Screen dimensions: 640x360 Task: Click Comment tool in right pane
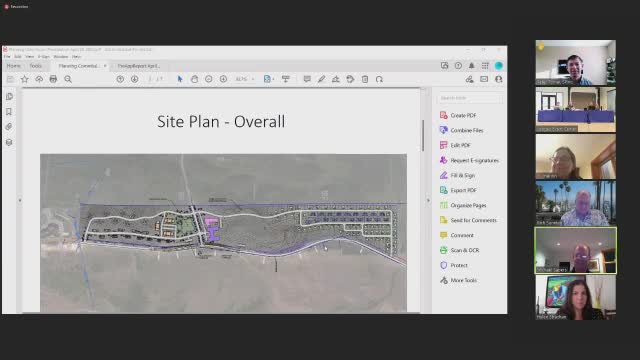457,236
